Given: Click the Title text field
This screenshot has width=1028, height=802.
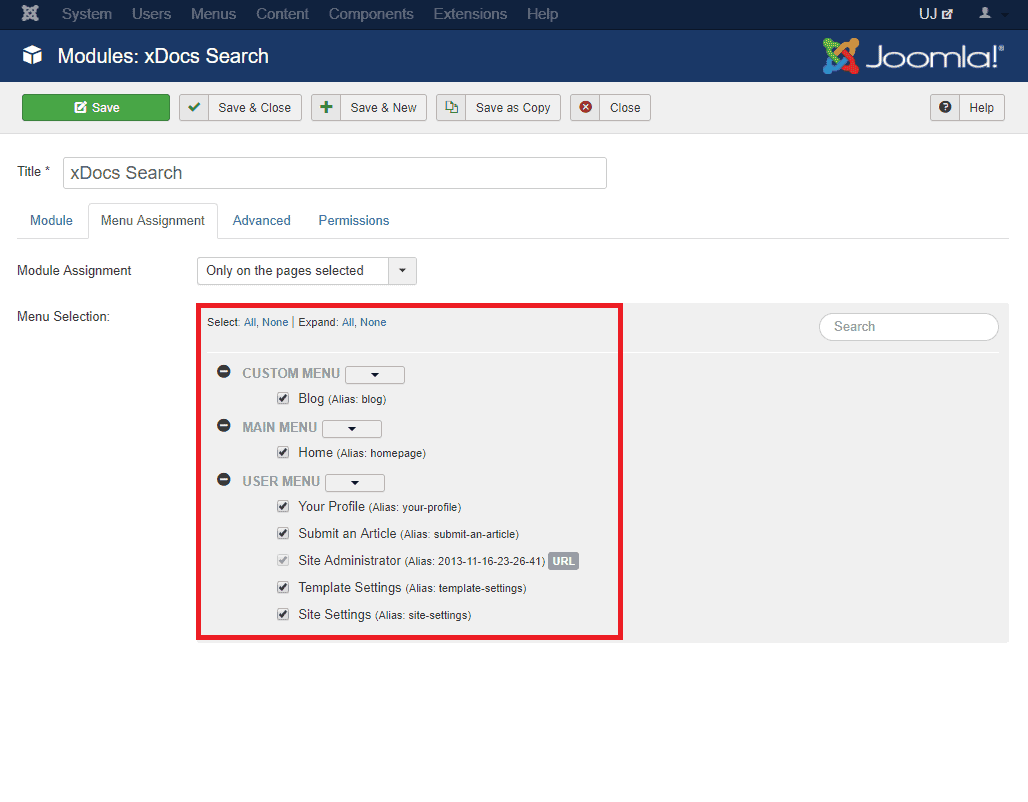Looking at the screenshot, I should [x=334, y=173].
